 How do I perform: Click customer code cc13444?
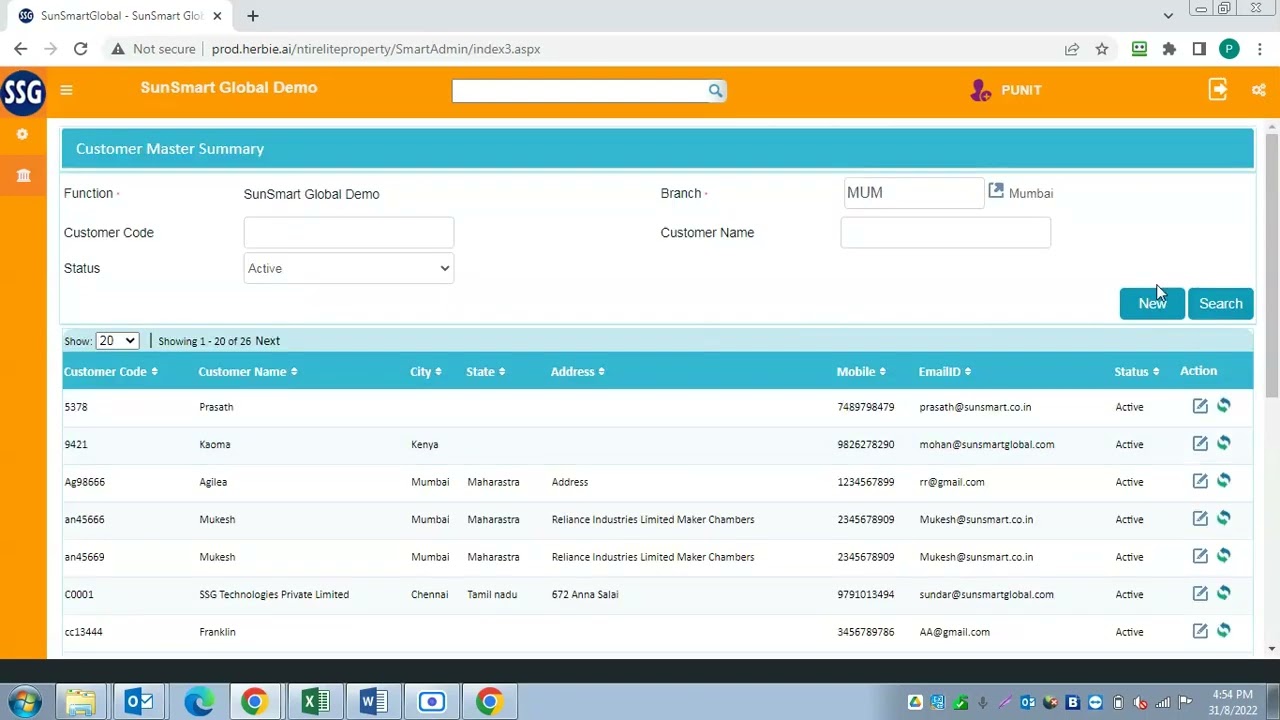(83, 632)
